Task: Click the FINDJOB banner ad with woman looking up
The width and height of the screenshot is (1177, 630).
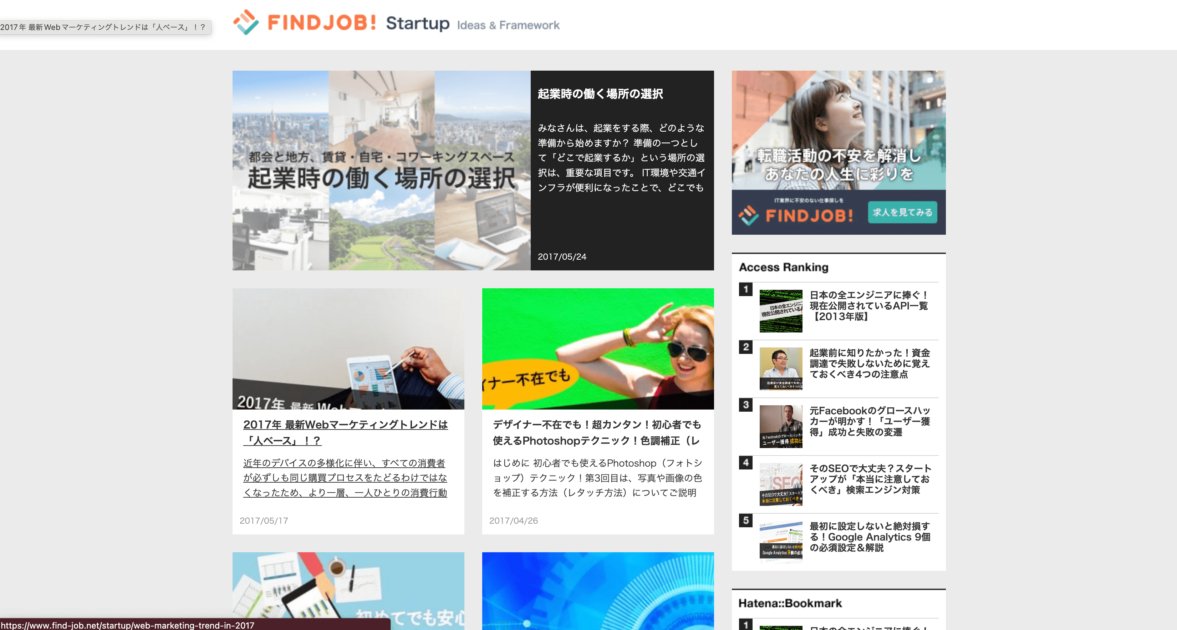Action: coord(838,152)
